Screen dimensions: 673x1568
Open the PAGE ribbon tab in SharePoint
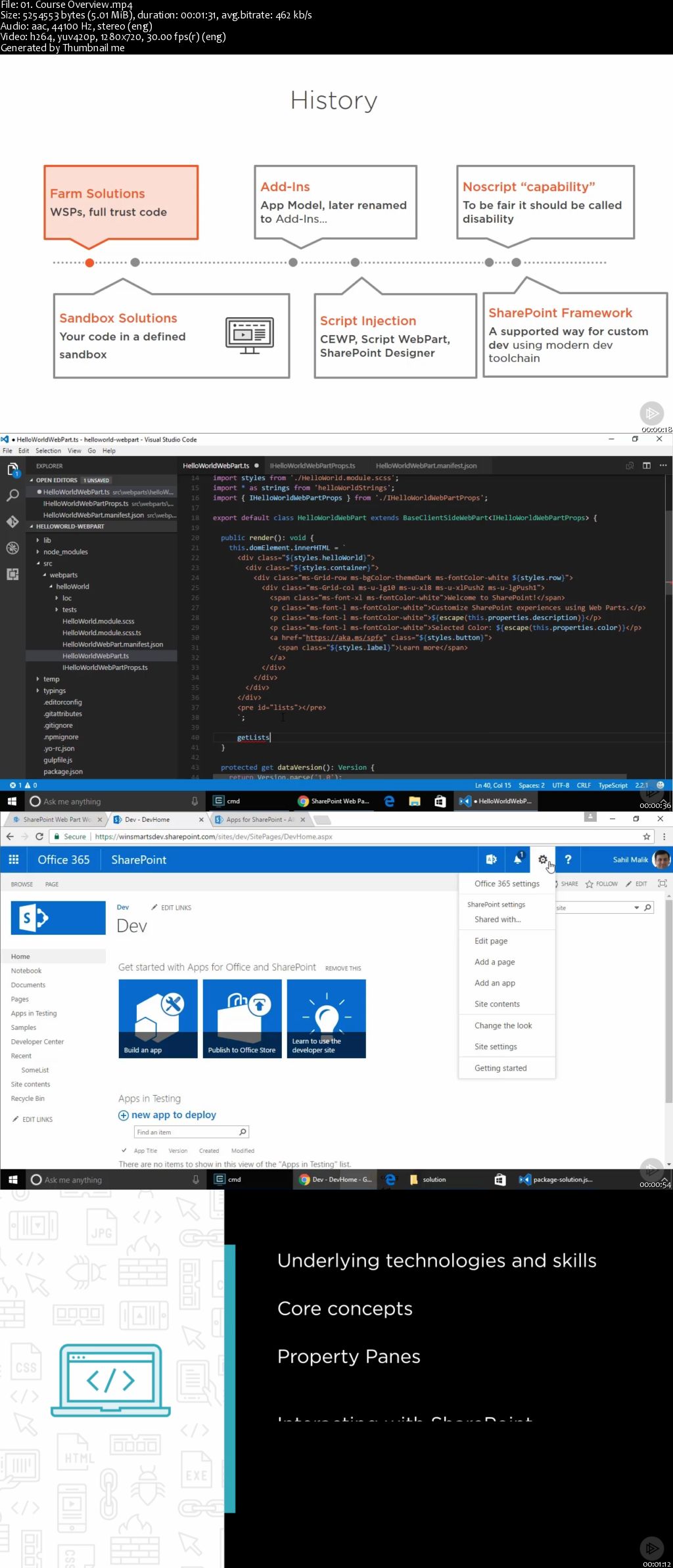pos(52,884)
